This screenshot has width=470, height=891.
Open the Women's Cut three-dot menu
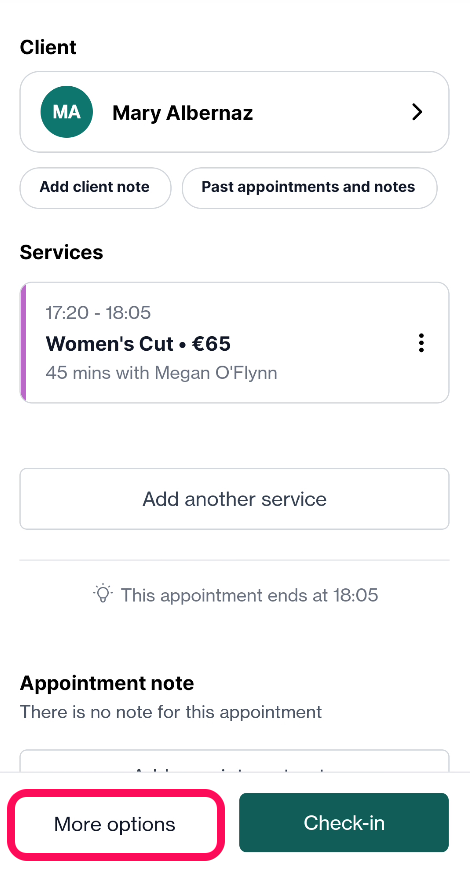[x=421, y=343]
